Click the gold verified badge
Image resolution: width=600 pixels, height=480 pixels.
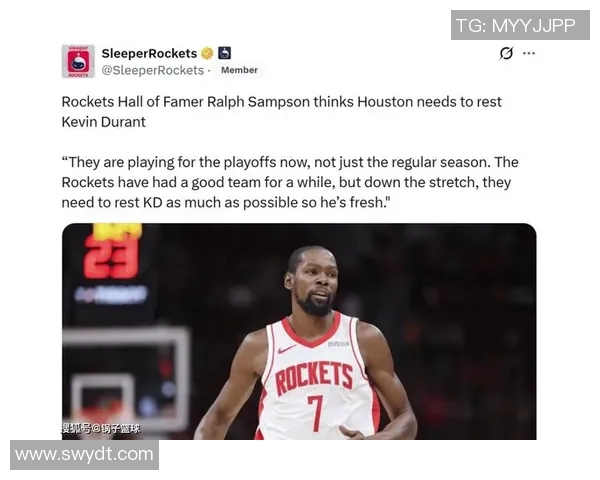207,53
